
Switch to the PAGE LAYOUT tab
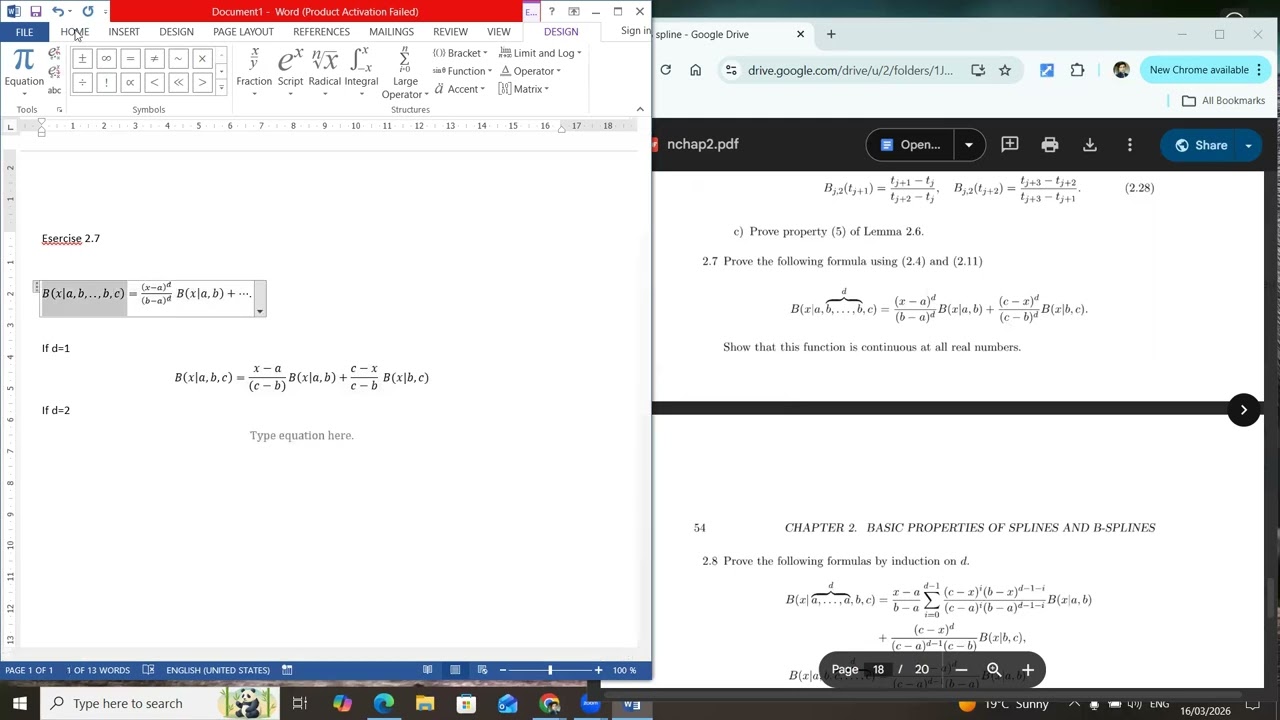(243, 32)
